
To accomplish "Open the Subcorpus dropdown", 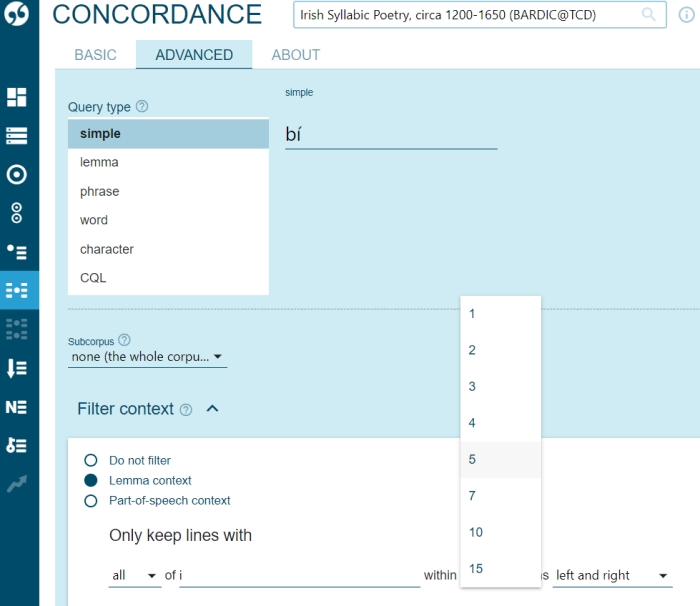I will pyautogui.click(x=147, y=357).
